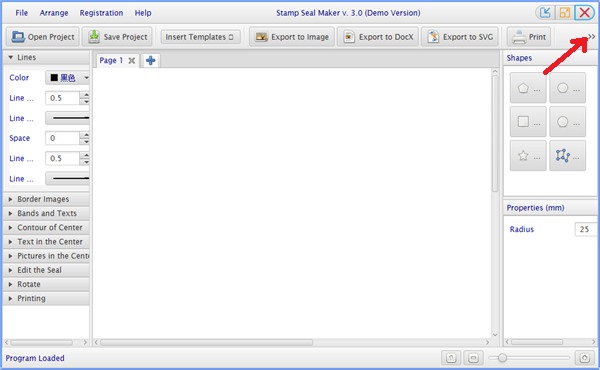Open the Arrange menu

click(54, 13)
